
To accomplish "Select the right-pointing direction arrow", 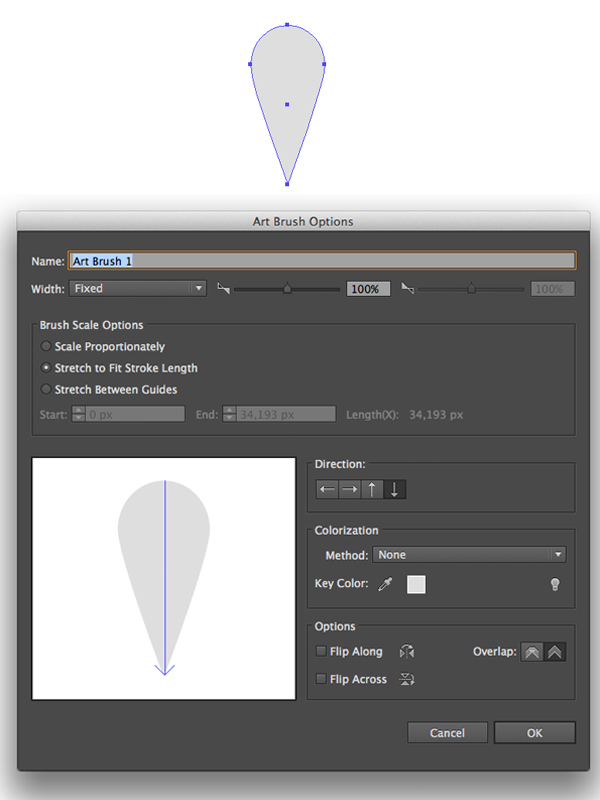I will point(350,489).
